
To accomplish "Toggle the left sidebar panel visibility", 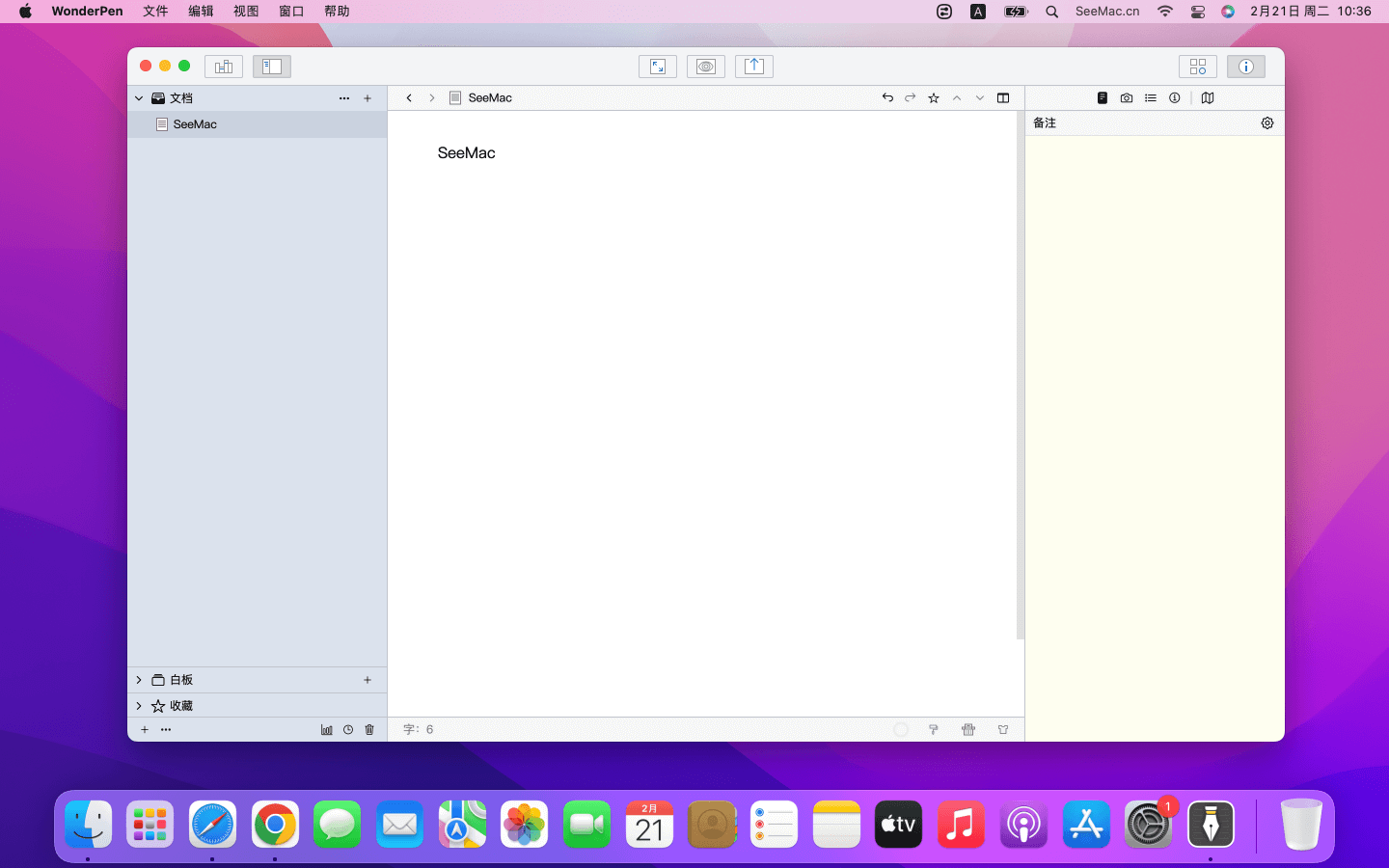I will 272,67.
